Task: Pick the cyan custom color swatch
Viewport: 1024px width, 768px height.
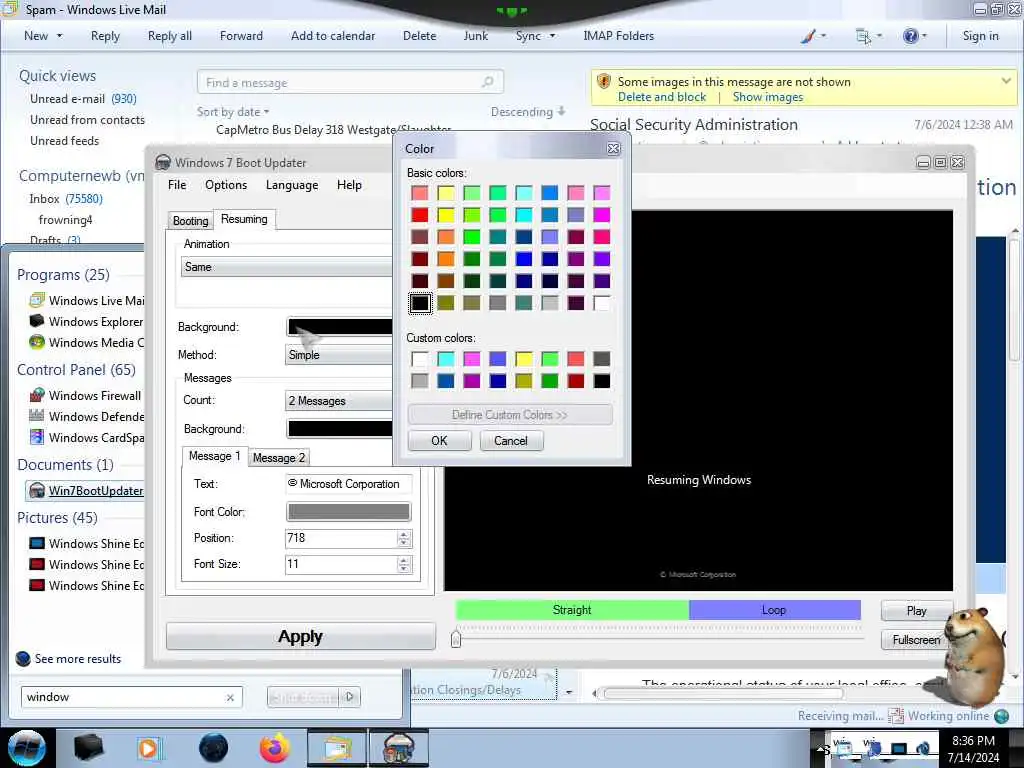Action: (x=446, y=359)
